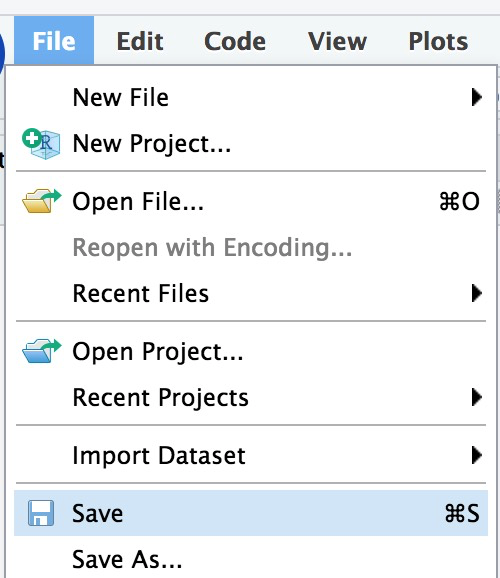Expand the Import Dataset submenu arrow
This screenshot has height=578, width=500.
click(476, 455)
